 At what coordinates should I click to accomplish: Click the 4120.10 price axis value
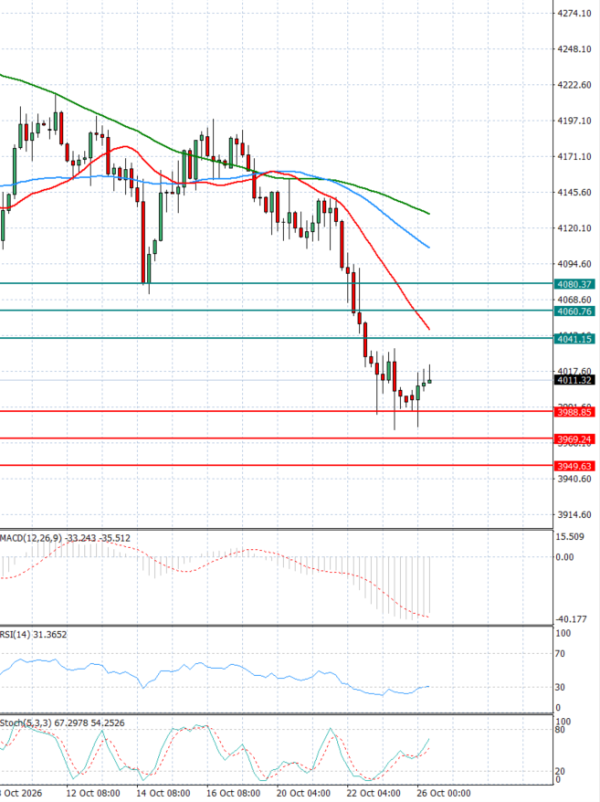point(574,228)
